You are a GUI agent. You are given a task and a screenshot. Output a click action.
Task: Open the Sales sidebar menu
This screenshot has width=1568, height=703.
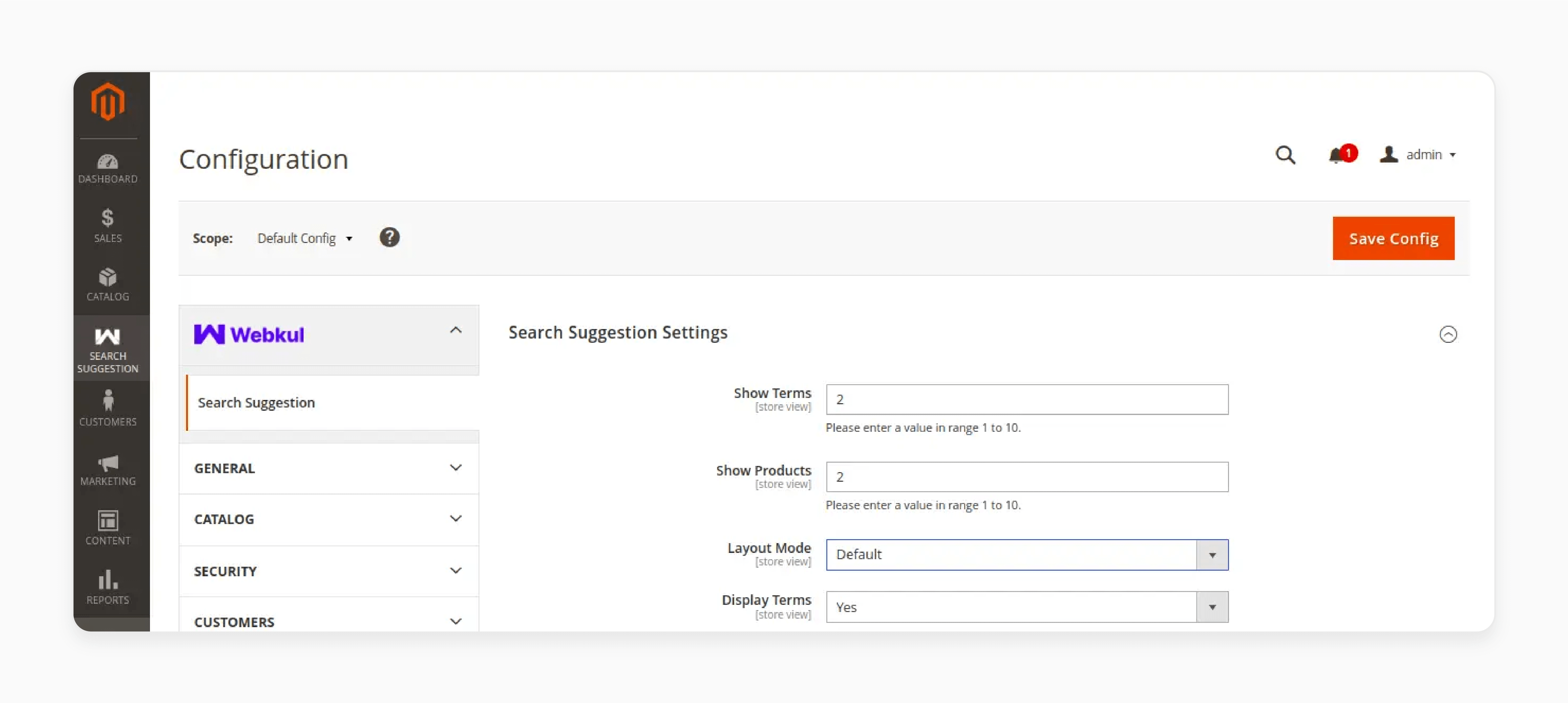pyautogui.click(x=108, y=226)
